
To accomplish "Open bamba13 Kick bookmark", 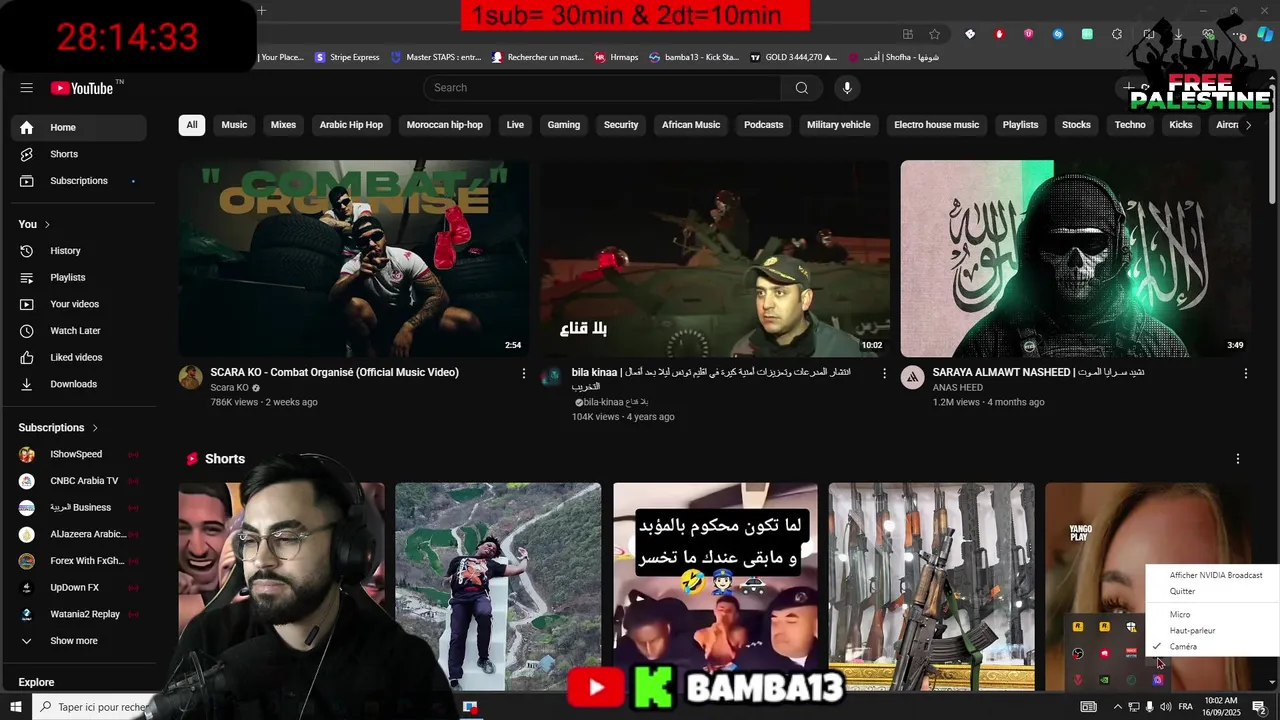I will [x=694, y=57].
